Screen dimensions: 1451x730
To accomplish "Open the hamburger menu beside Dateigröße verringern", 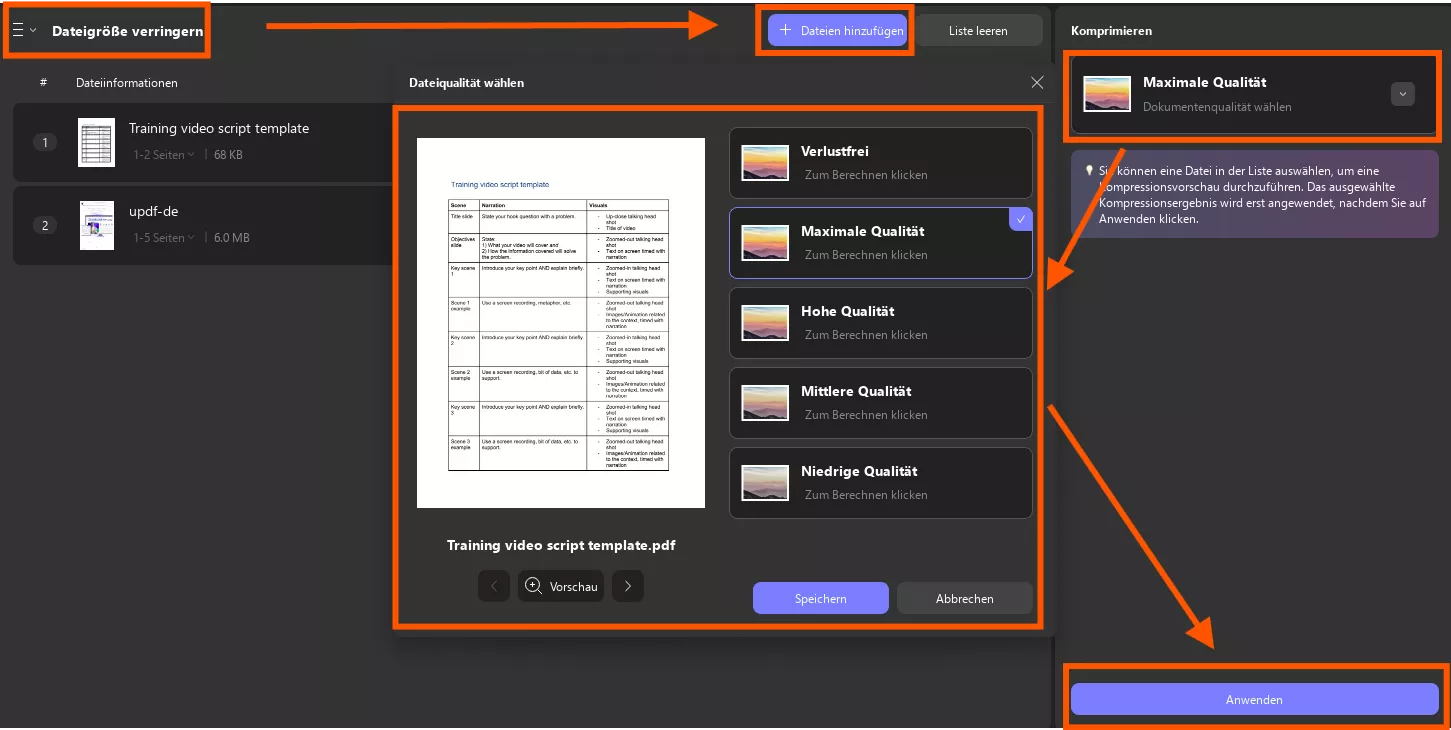I will [x=18, y=30].
